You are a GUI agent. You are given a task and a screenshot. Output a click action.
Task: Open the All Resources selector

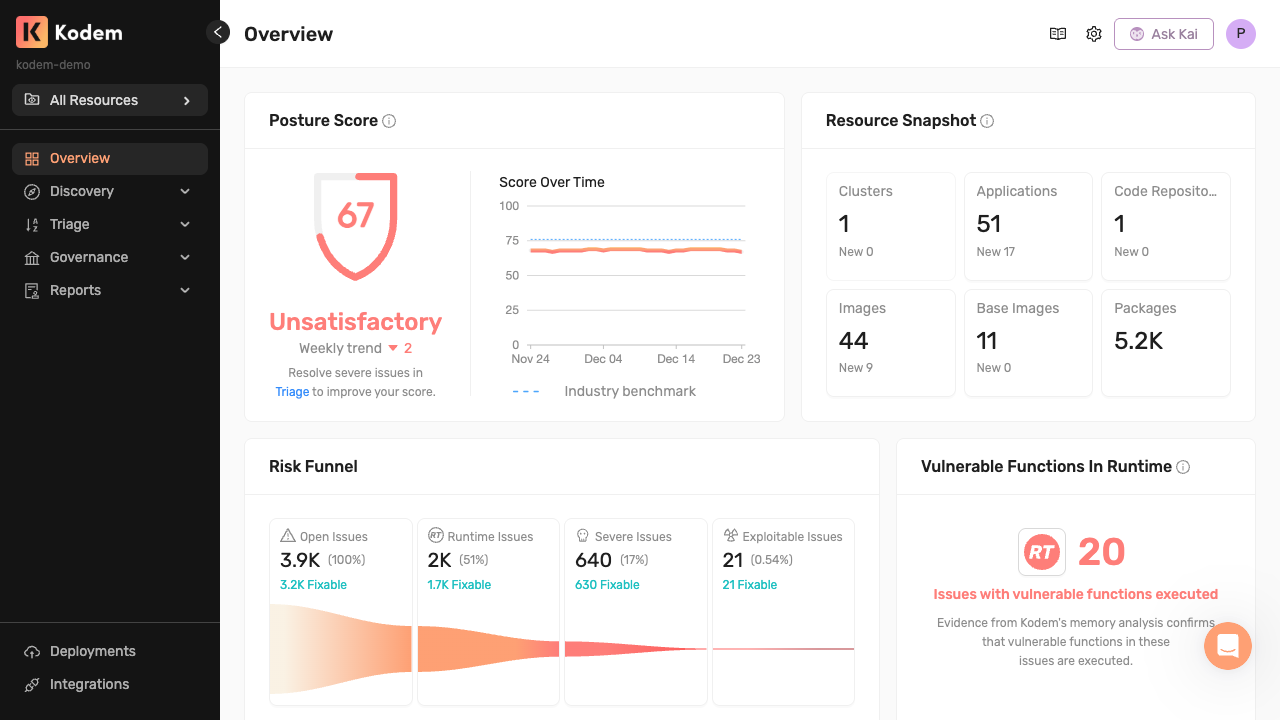[110, 100]
